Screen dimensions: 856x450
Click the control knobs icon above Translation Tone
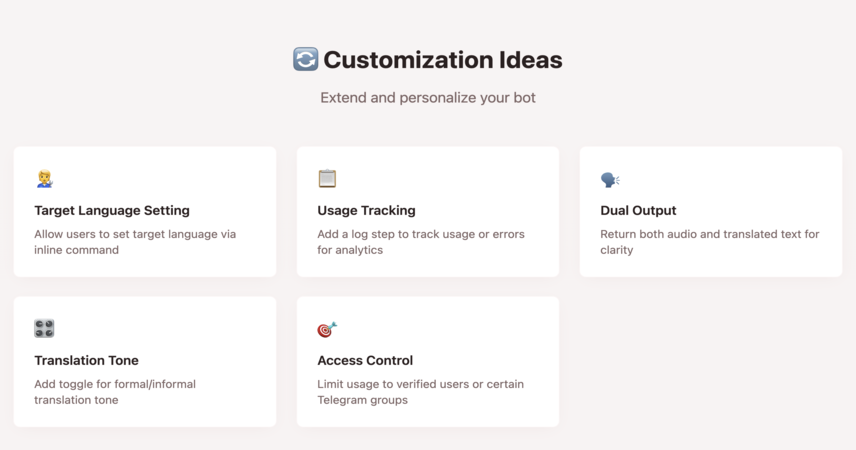coord(44,328)
